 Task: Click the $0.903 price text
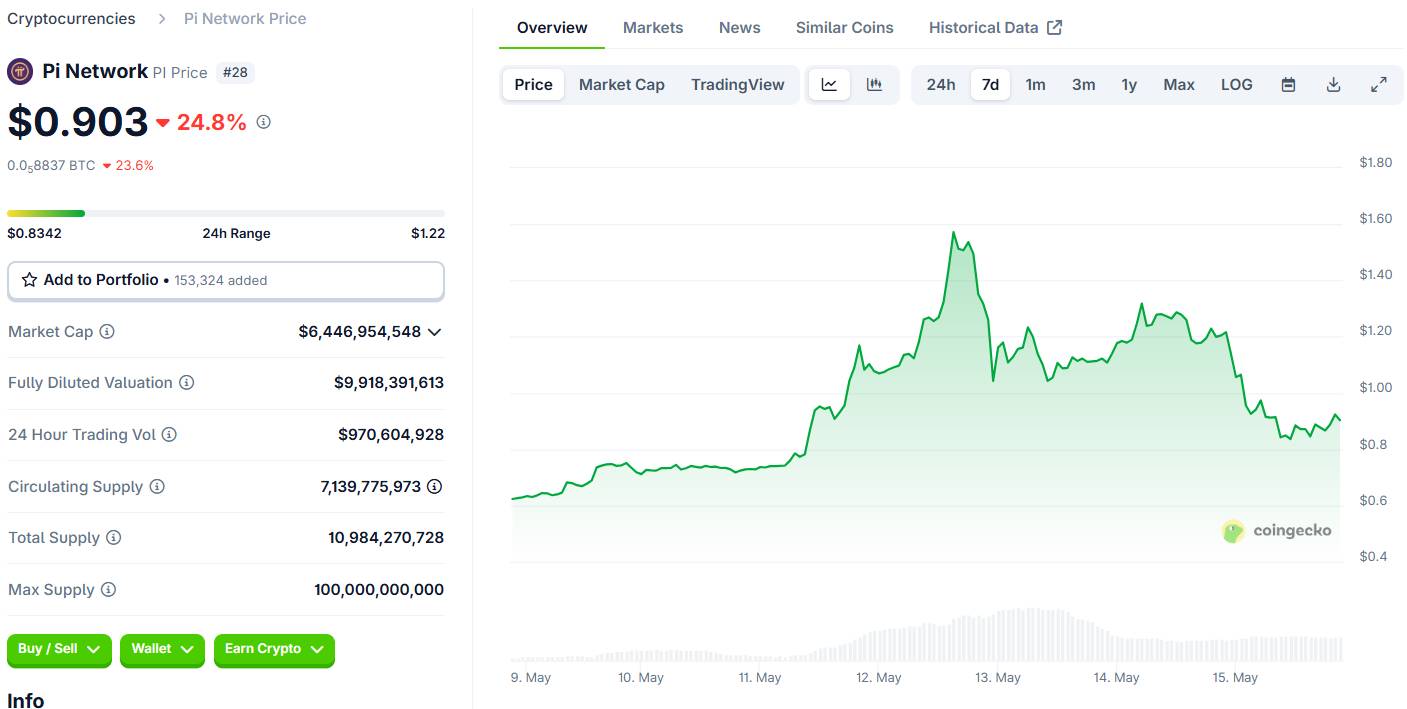point(78,122)
